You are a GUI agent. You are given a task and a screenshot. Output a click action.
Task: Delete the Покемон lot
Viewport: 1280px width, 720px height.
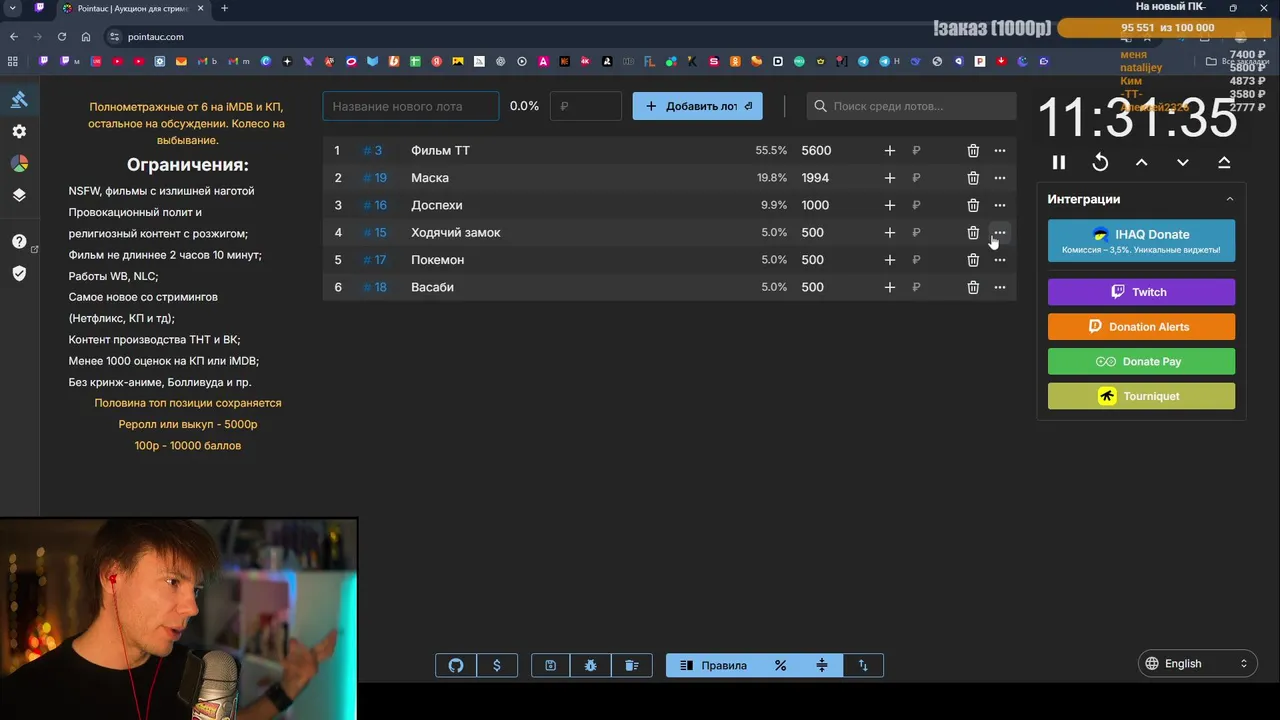tap(973, 260)
